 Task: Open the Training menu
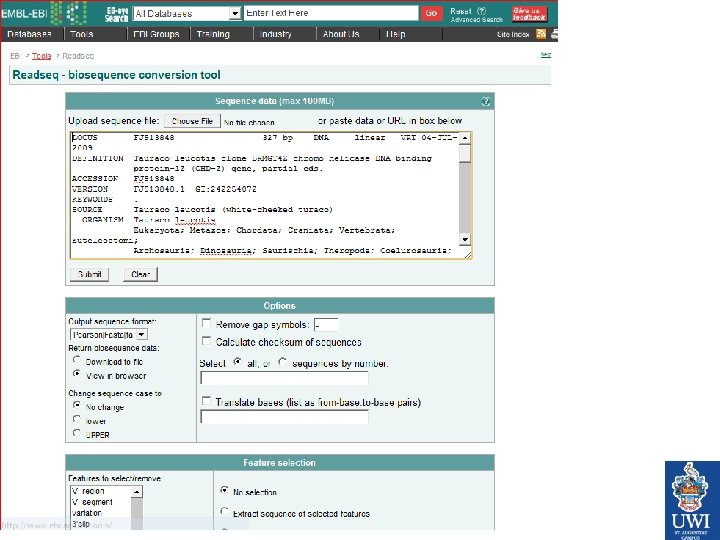click(x=213, y=34)
